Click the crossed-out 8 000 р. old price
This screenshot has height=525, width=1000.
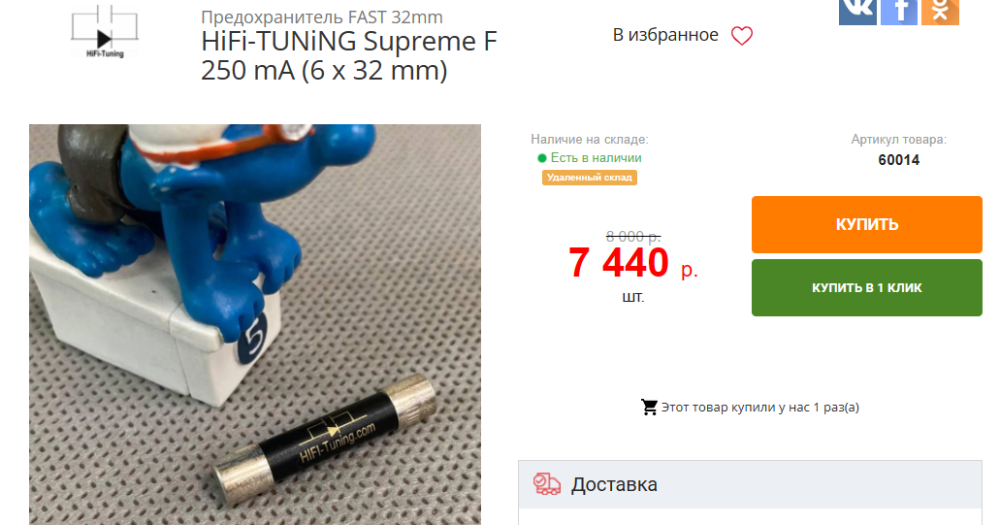633,237
